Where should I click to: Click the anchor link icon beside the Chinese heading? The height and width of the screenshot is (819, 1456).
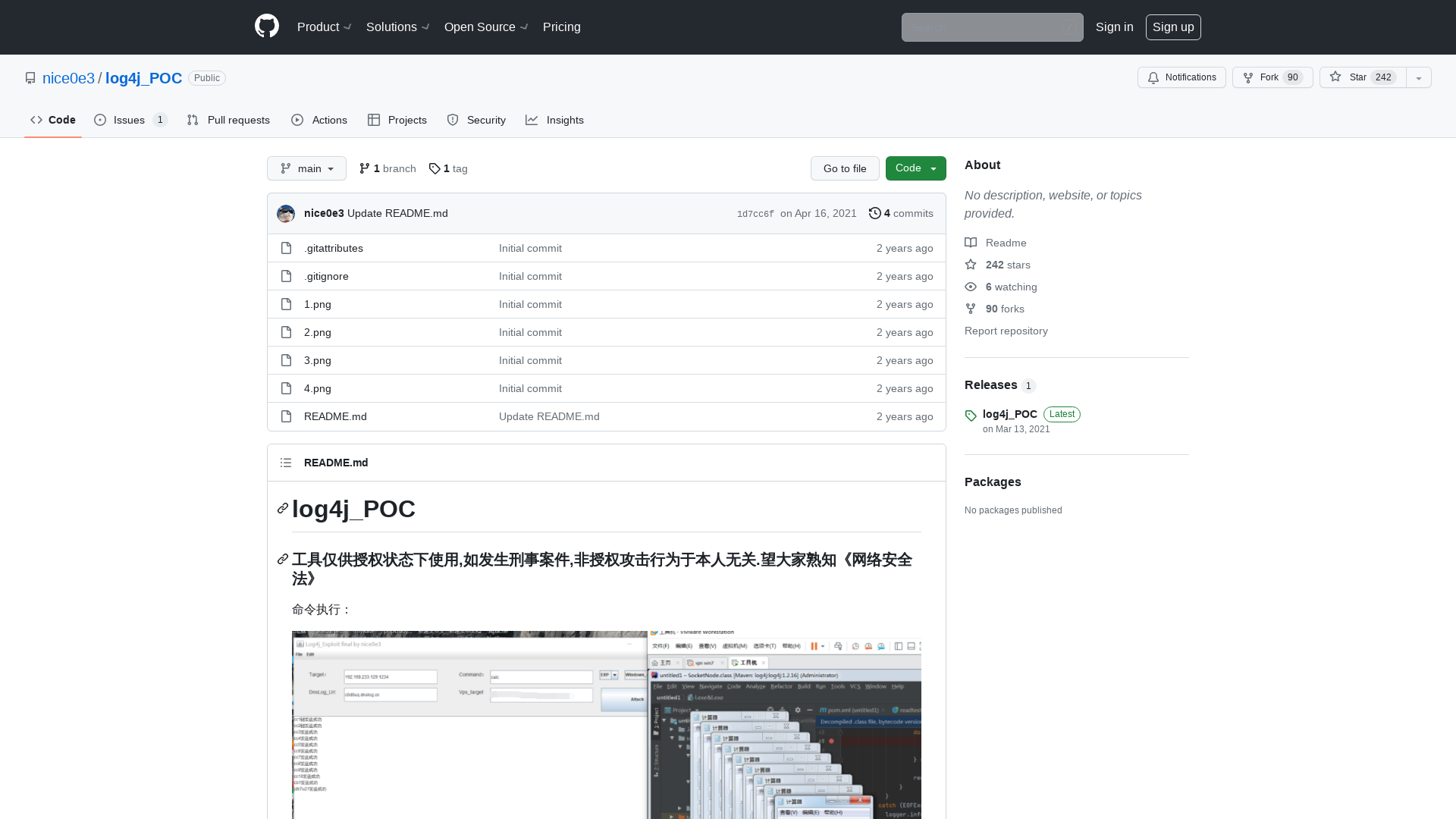click(x=283, y=559)
